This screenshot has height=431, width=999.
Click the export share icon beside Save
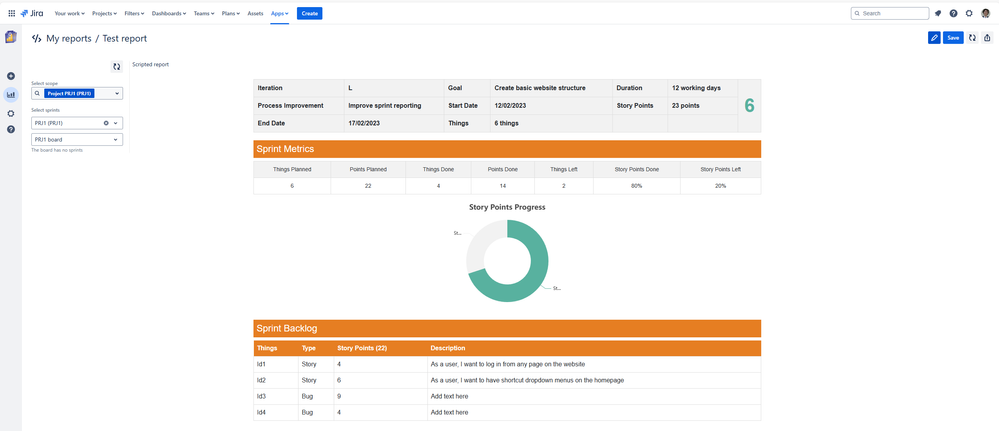tap(987, 38)
